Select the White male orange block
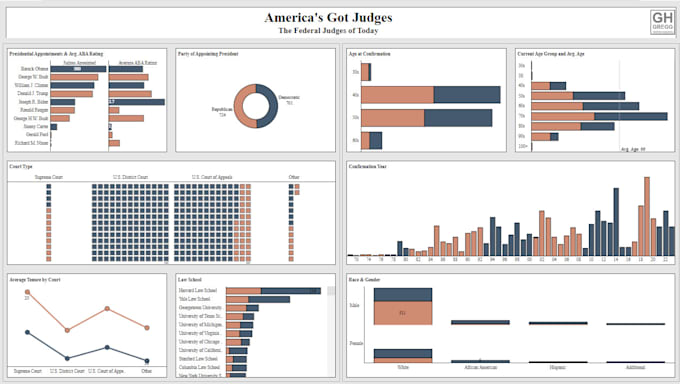 (x=403, y=313)
